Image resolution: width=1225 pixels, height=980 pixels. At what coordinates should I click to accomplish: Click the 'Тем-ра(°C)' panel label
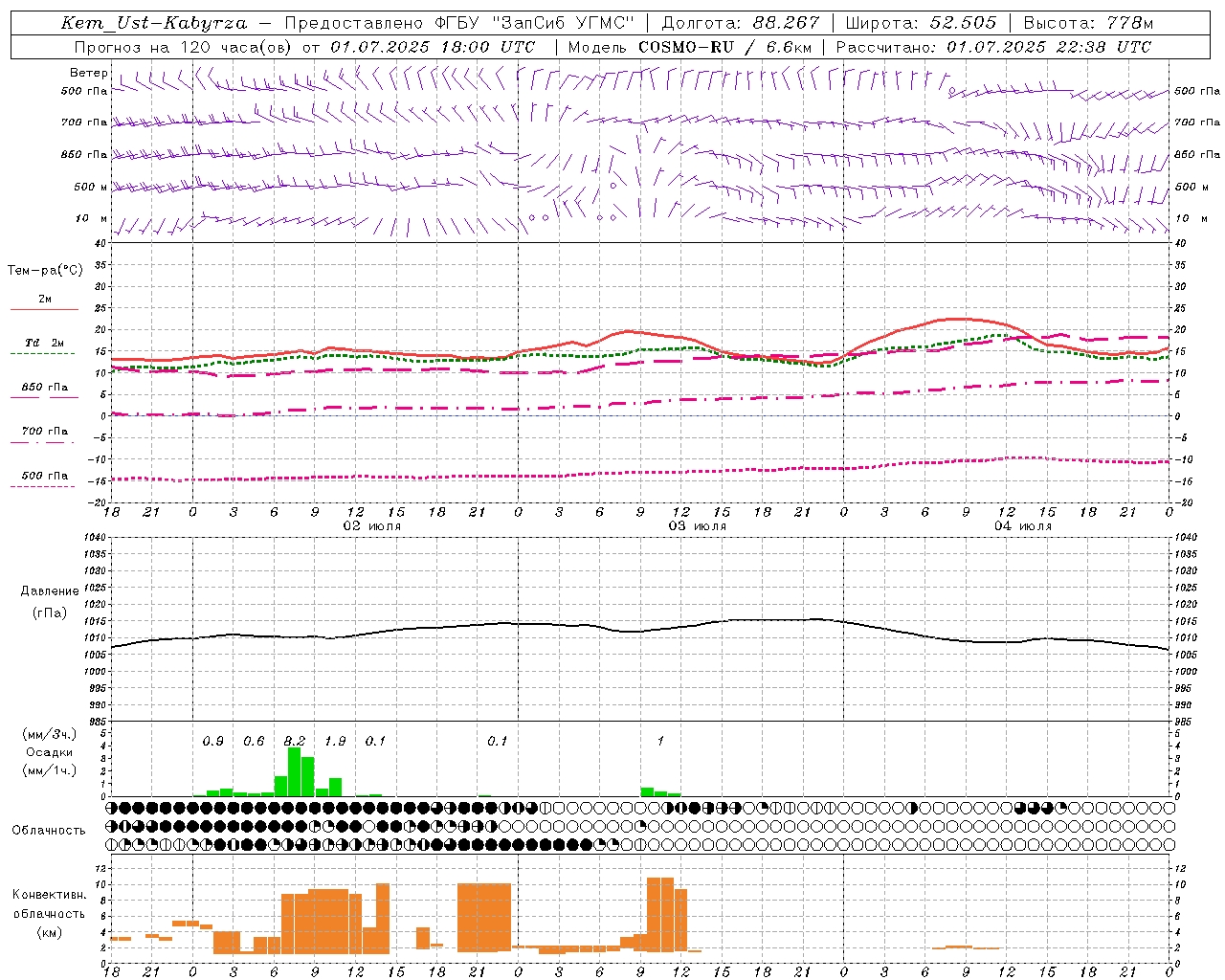45,271
